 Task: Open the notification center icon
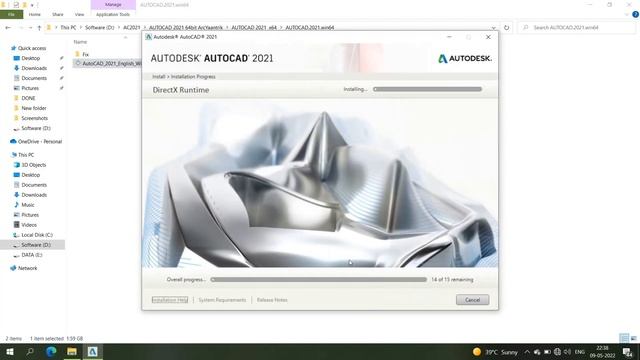(627, 352)
